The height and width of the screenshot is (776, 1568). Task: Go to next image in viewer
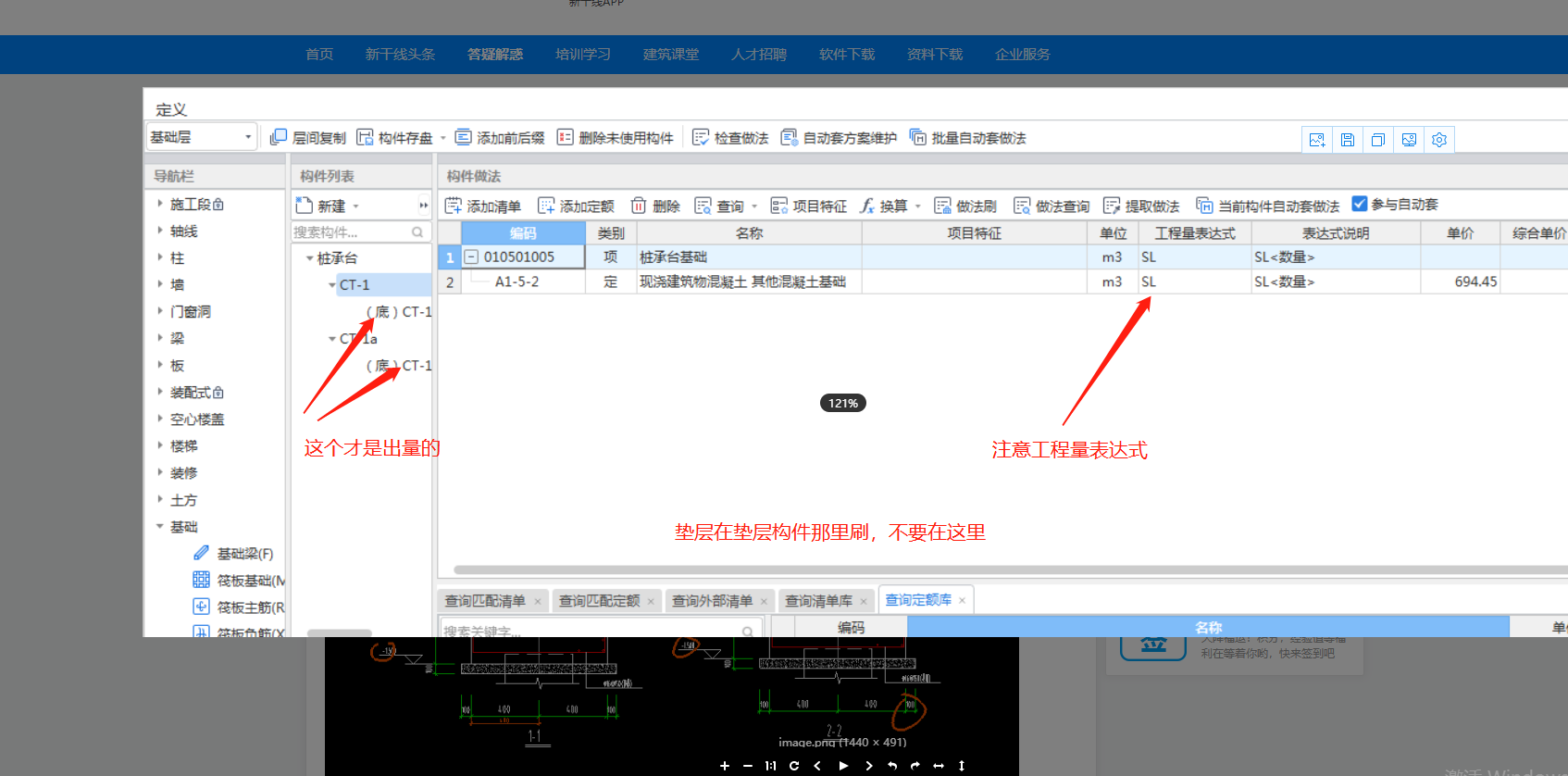click(x=868, y=766)
